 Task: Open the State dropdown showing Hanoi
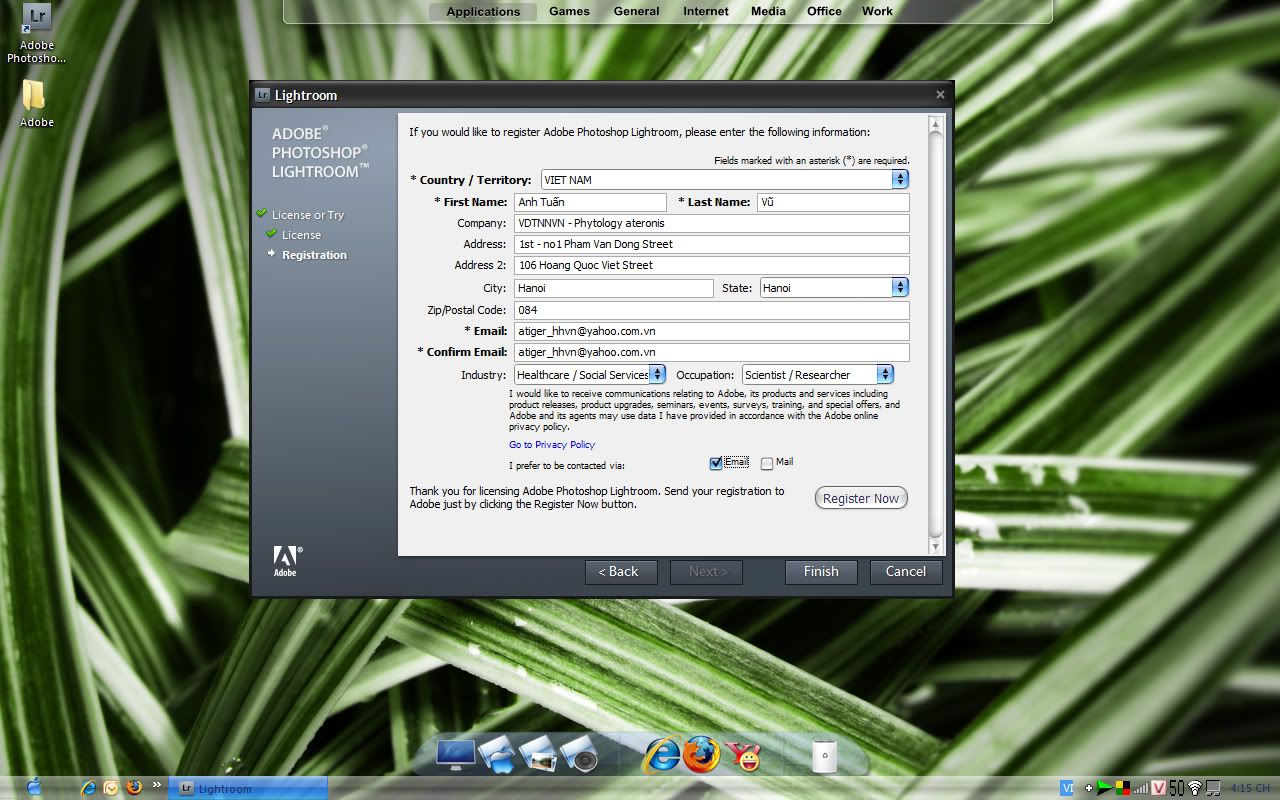[900, 288]
